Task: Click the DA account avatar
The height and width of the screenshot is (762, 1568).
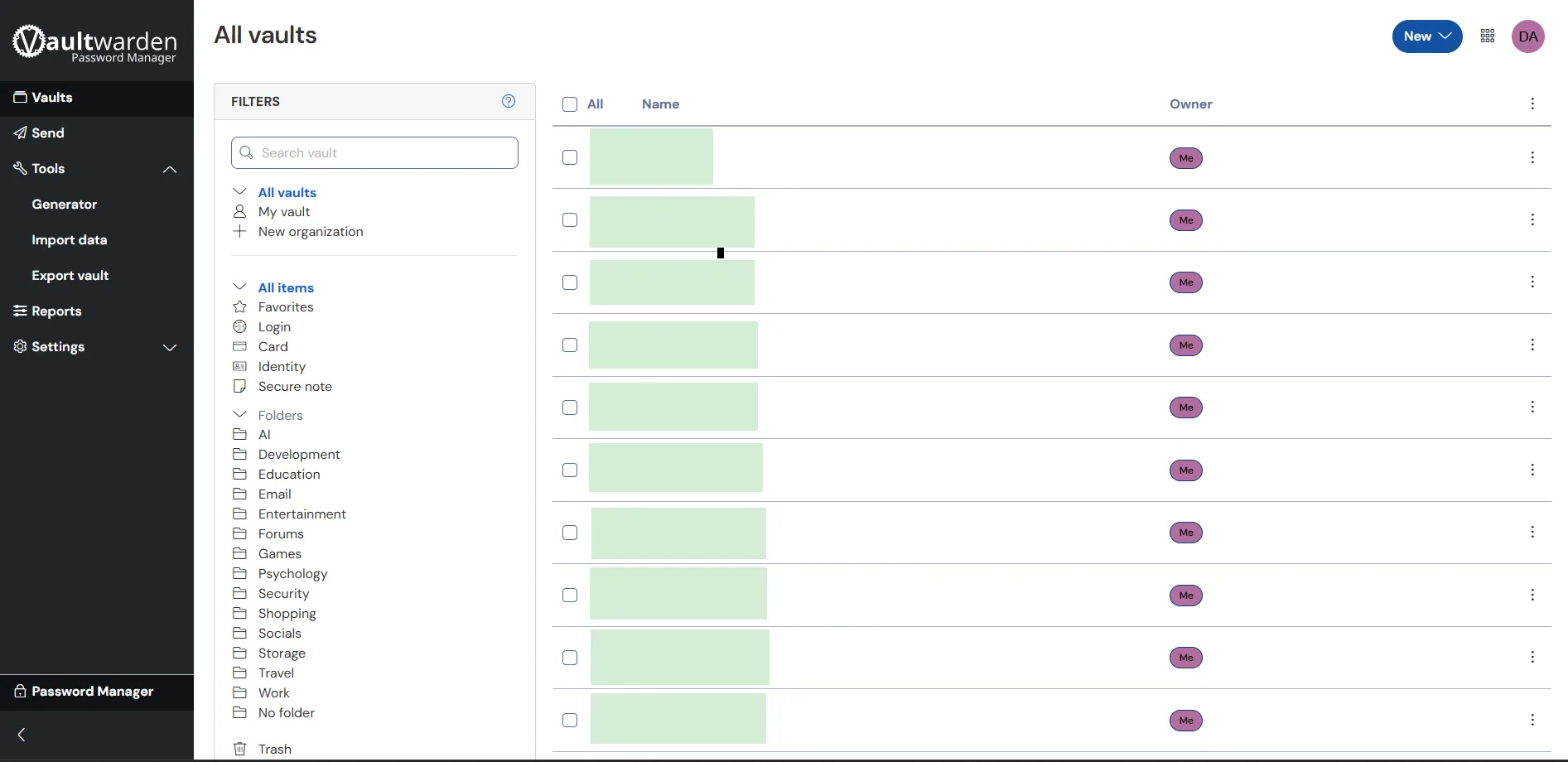Action: [x=1528, y=36]
